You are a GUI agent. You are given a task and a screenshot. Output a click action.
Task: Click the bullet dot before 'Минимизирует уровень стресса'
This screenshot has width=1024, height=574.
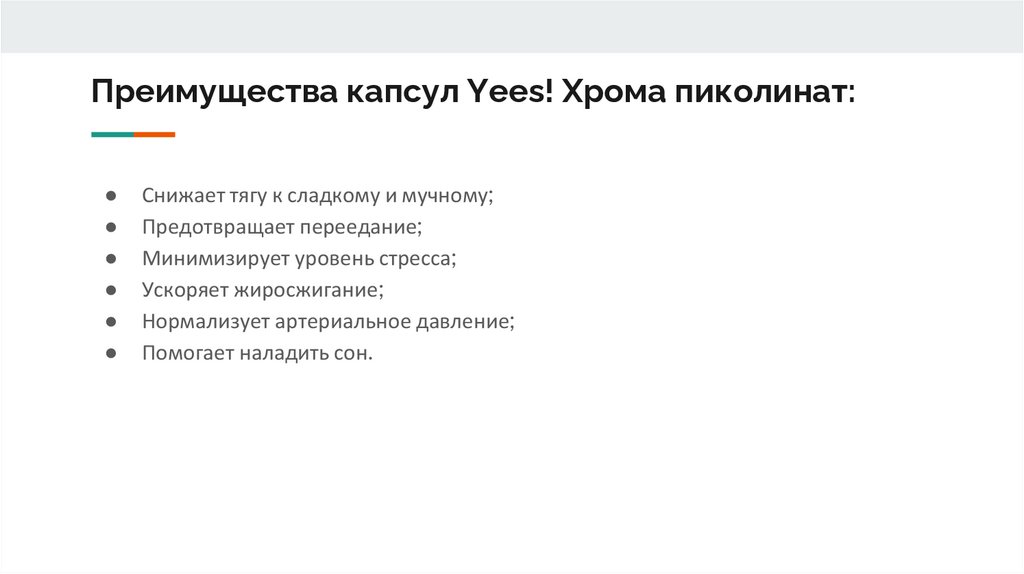click(x=112, y=259)
